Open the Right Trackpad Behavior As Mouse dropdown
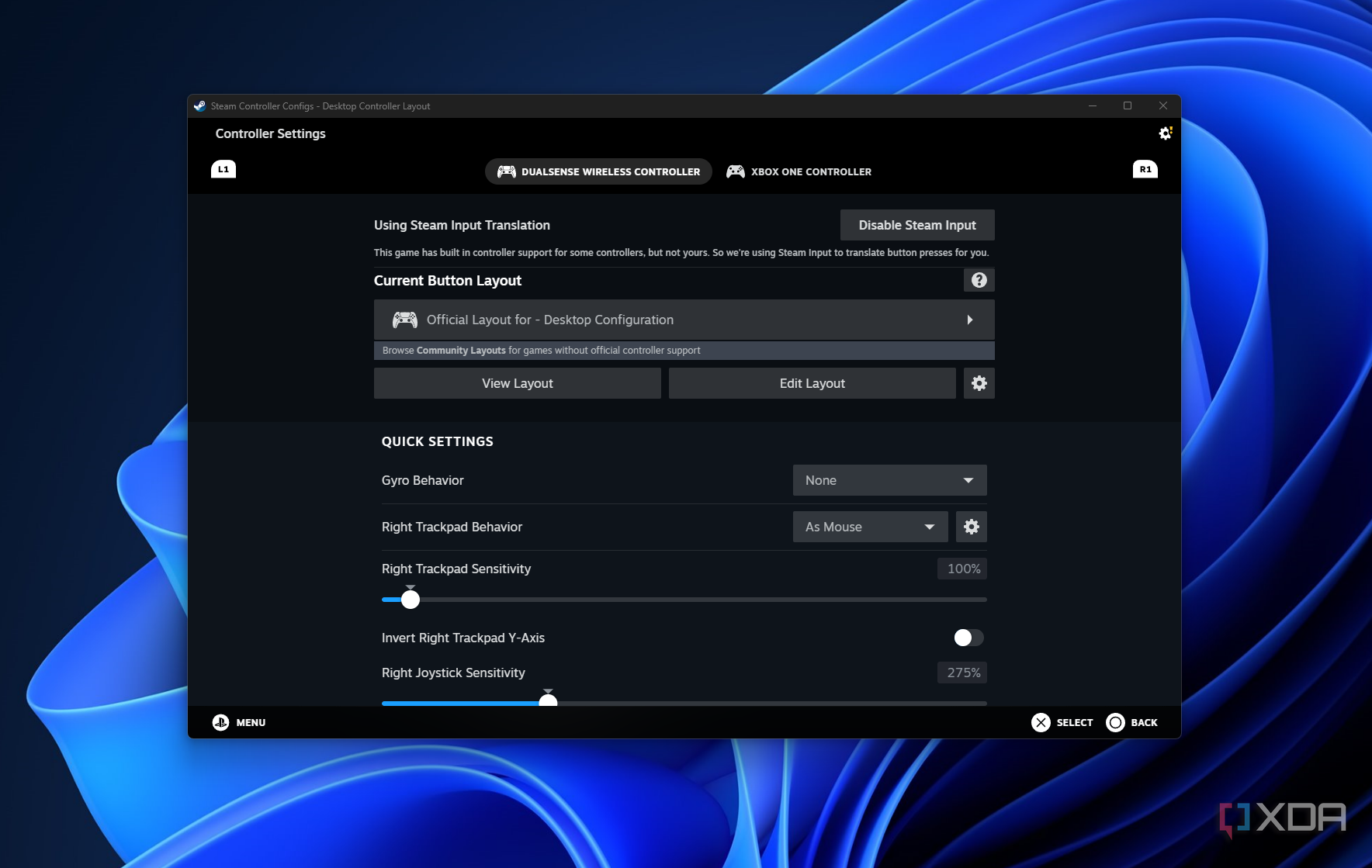Image resolution: width=1372 pixels, height=868 pixels. (871, 527)
